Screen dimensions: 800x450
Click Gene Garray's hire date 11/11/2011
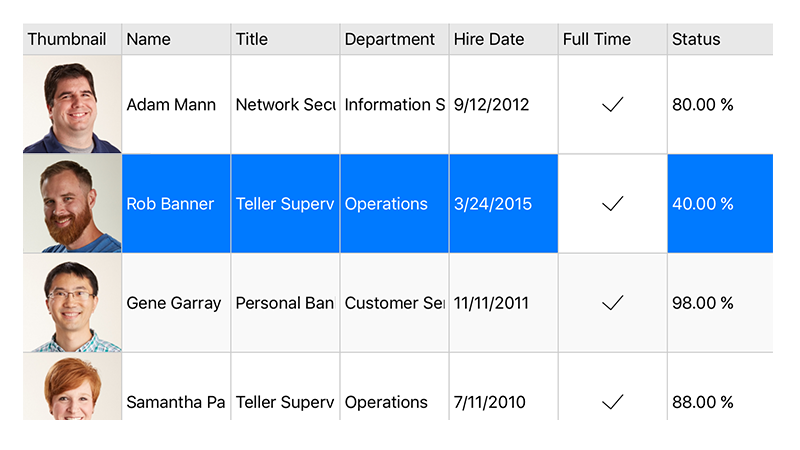point(492,303)
